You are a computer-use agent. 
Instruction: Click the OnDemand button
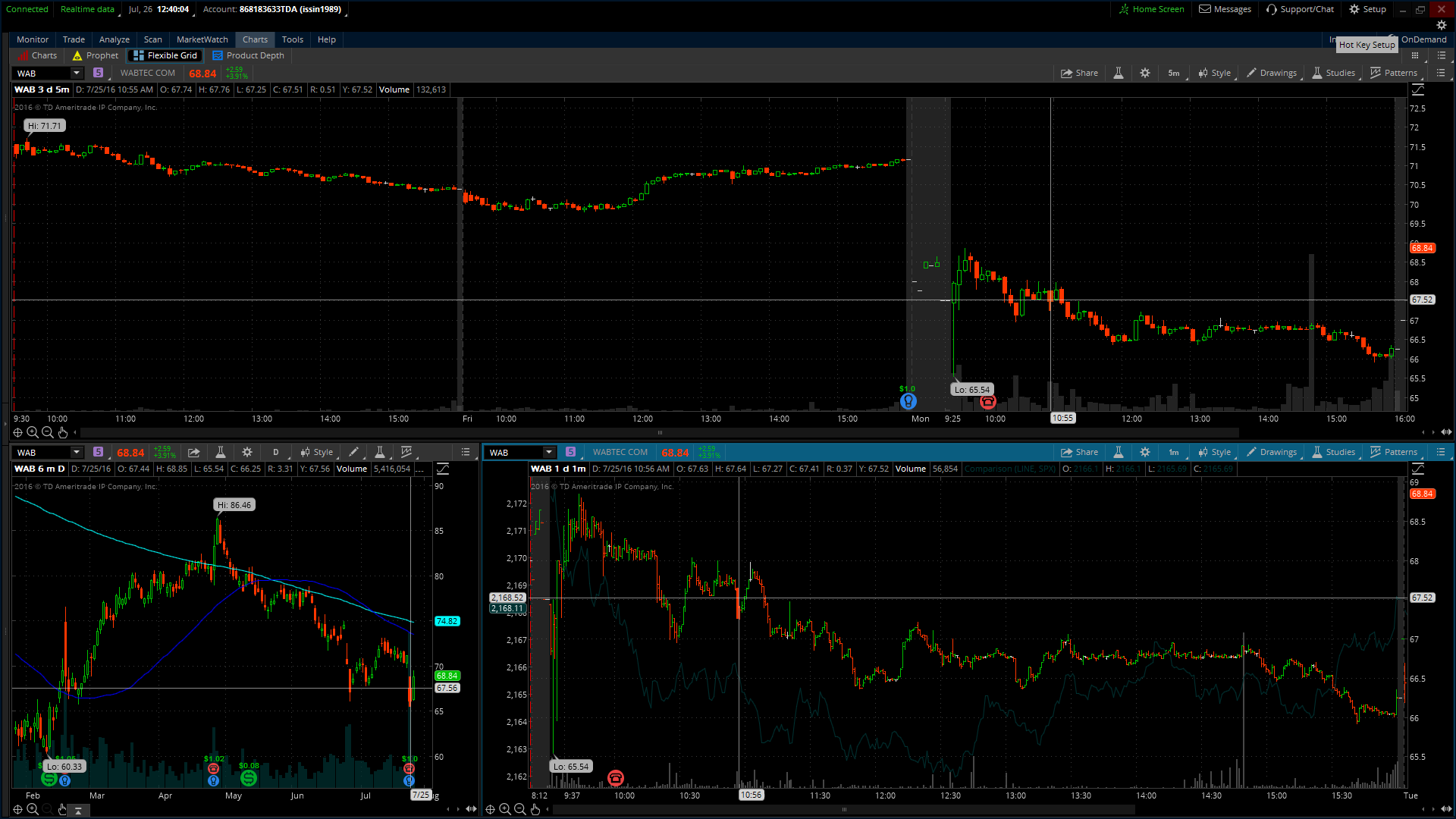1423,39
